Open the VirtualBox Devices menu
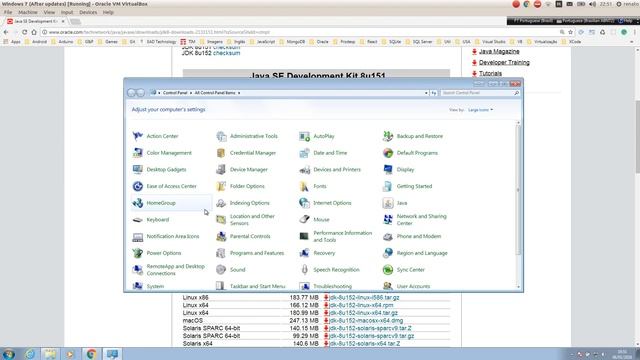This screenshot has width=640, height=360. (88, 12)
